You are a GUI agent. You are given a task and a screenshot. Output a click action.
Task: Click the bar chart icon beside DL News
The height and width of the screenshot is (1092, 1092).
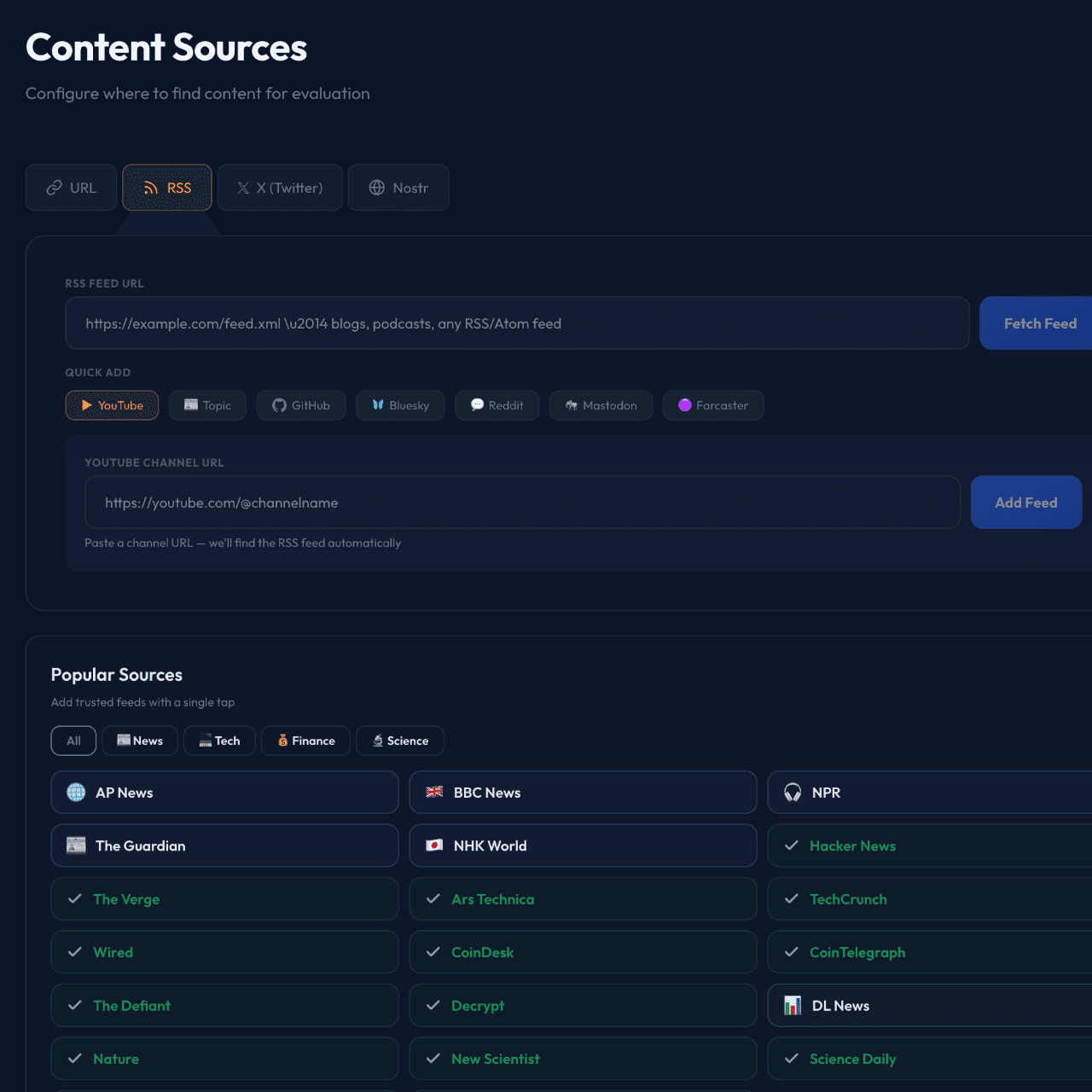(793, 1006)
